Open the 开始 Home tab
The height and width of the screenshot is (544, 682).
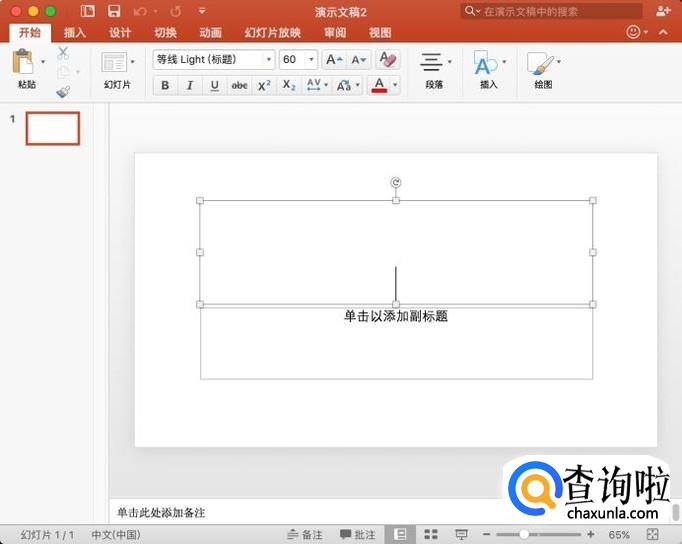30,32
